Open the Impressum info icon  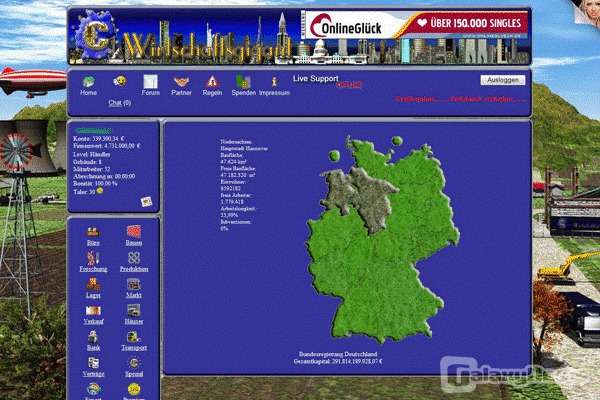274,82
